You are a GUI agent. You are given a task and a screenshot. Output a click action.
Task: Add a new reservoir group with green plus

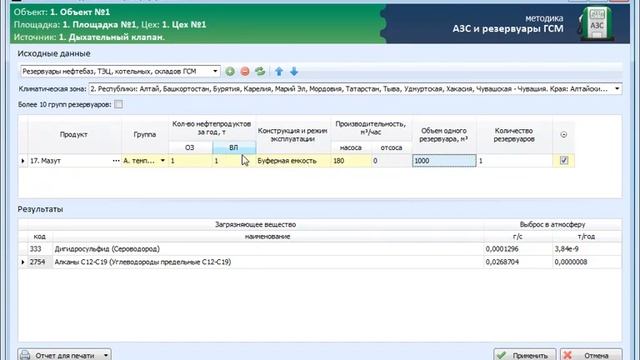tap(230, 71)
